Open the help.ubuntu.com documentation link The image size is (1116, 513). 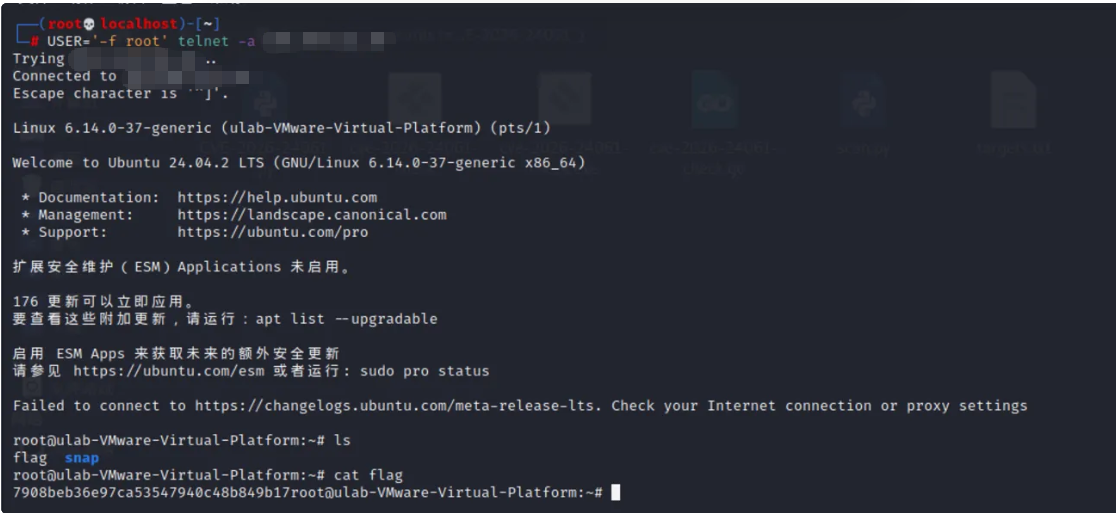click(277, 198)
